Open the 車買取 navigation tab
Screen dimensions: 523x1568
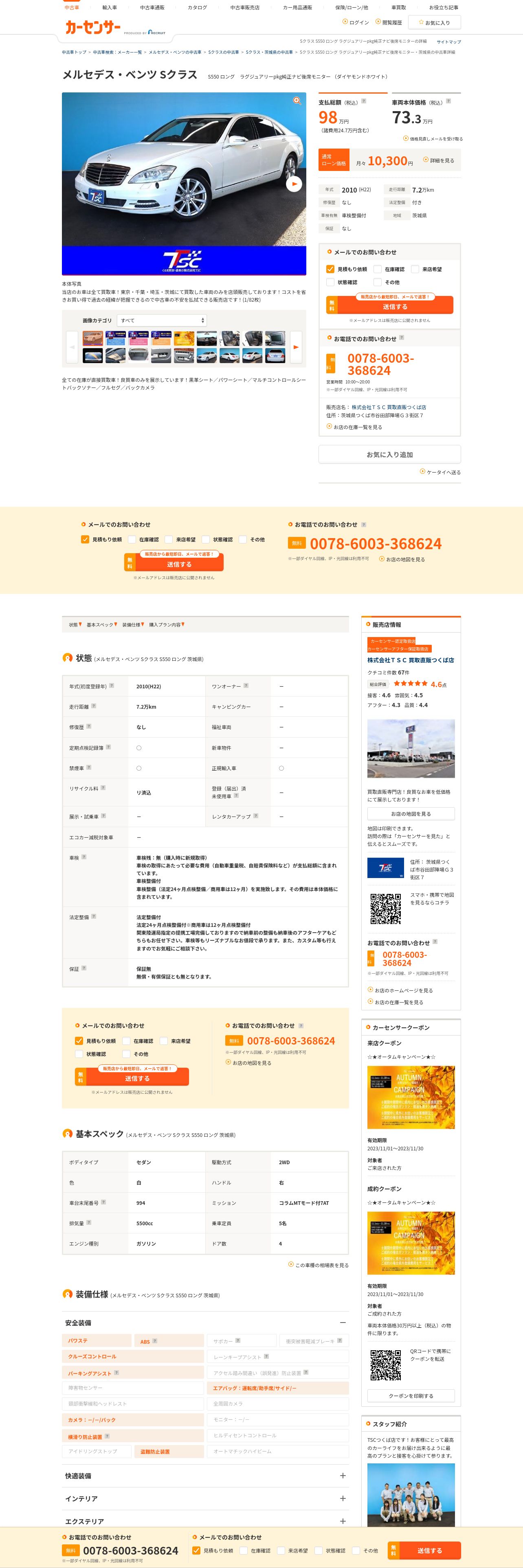coord(399,7)
